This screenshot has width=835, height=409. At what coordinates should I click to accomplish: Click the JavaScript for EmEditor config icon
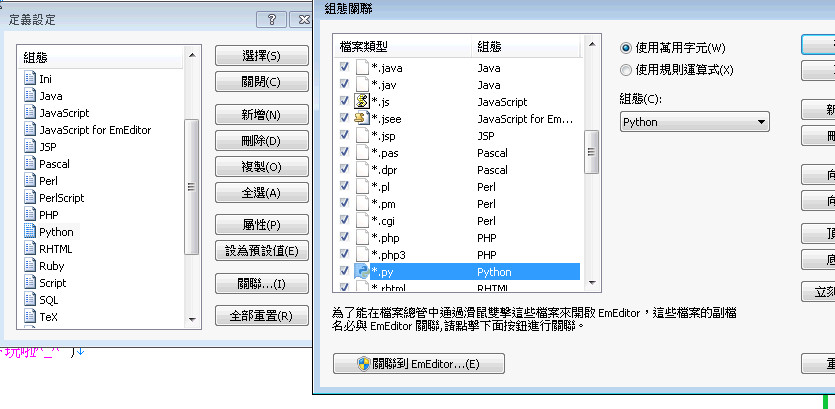[x=28, y=130]
